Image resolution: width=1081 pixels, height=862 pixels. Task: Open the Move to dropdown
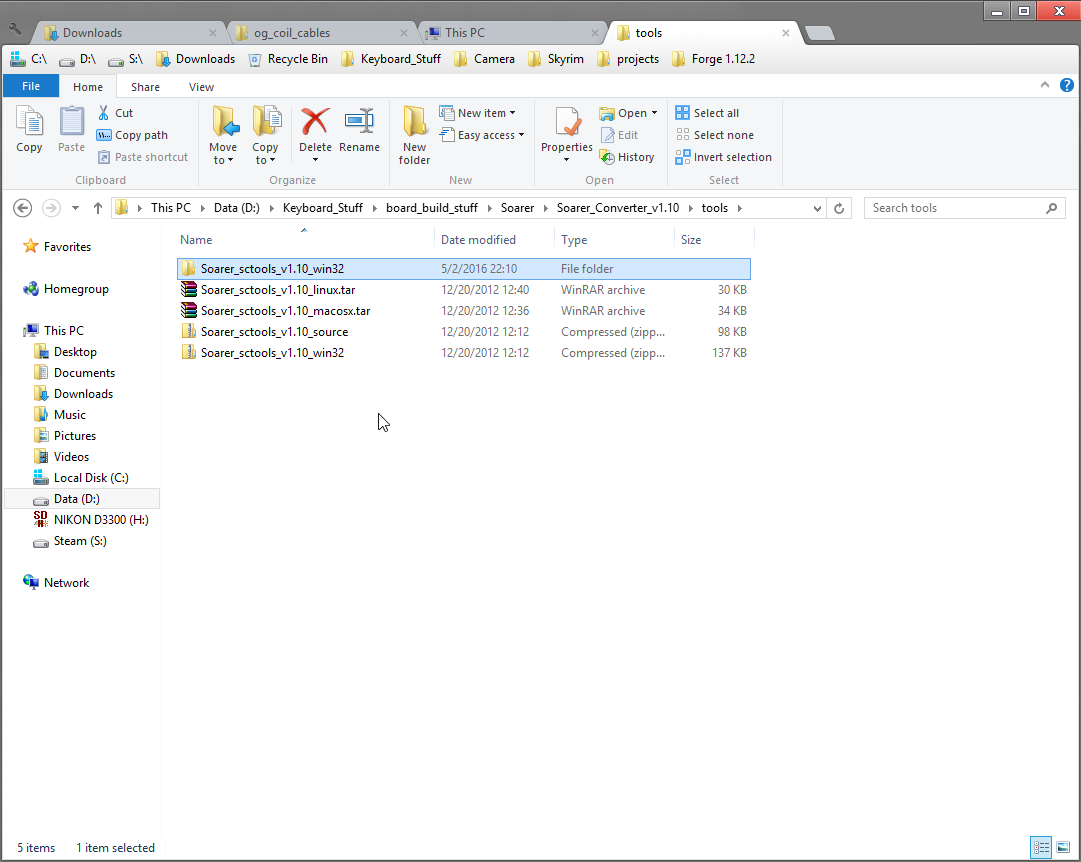(x=223, y=161)
